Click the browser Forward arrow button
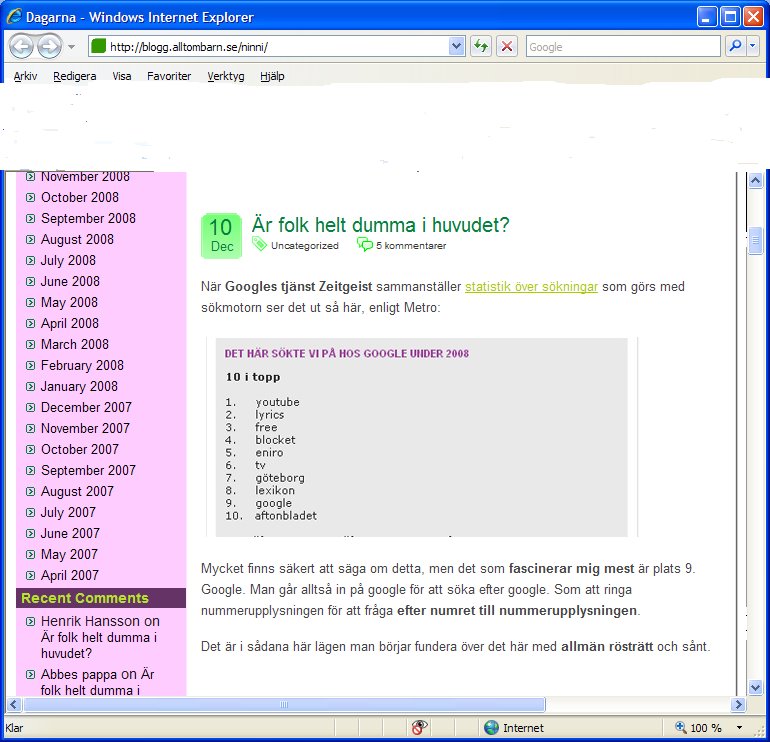 click(50, 47)
